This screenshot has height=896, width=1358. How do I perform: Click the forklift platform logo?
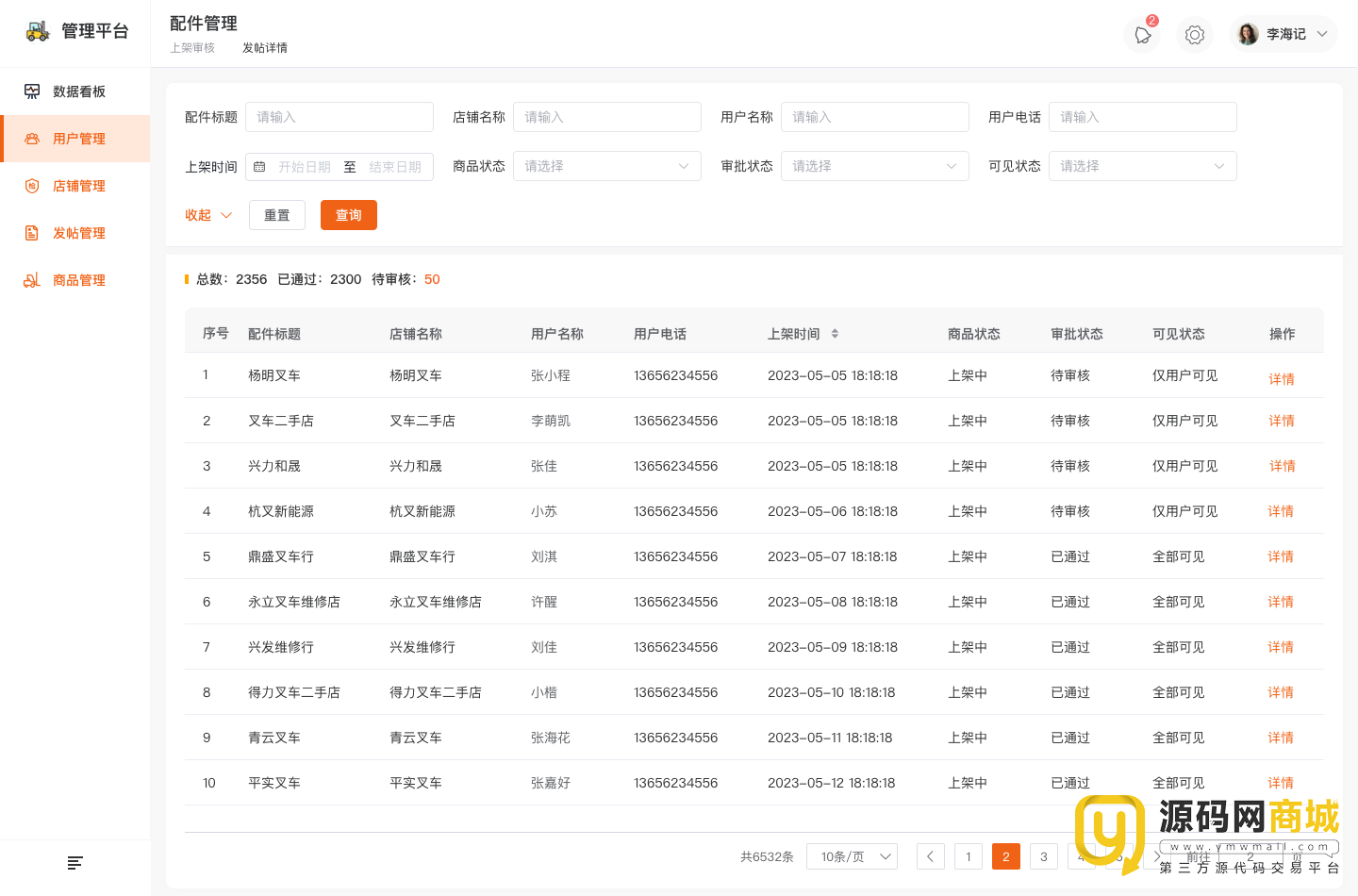coord(38,31)
